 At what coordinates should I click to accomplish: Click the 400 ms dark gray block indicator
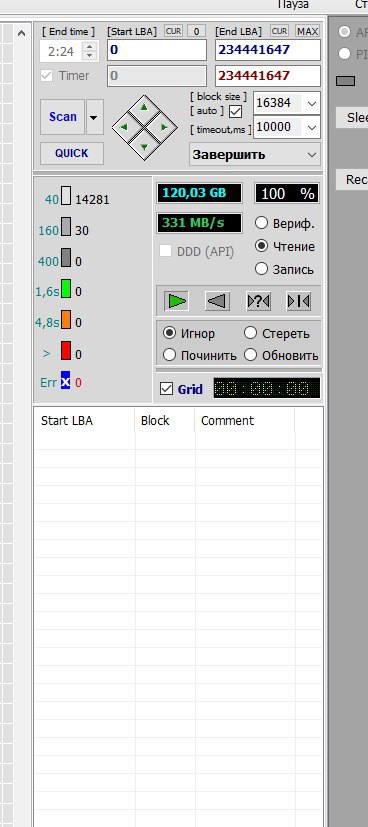66,257
